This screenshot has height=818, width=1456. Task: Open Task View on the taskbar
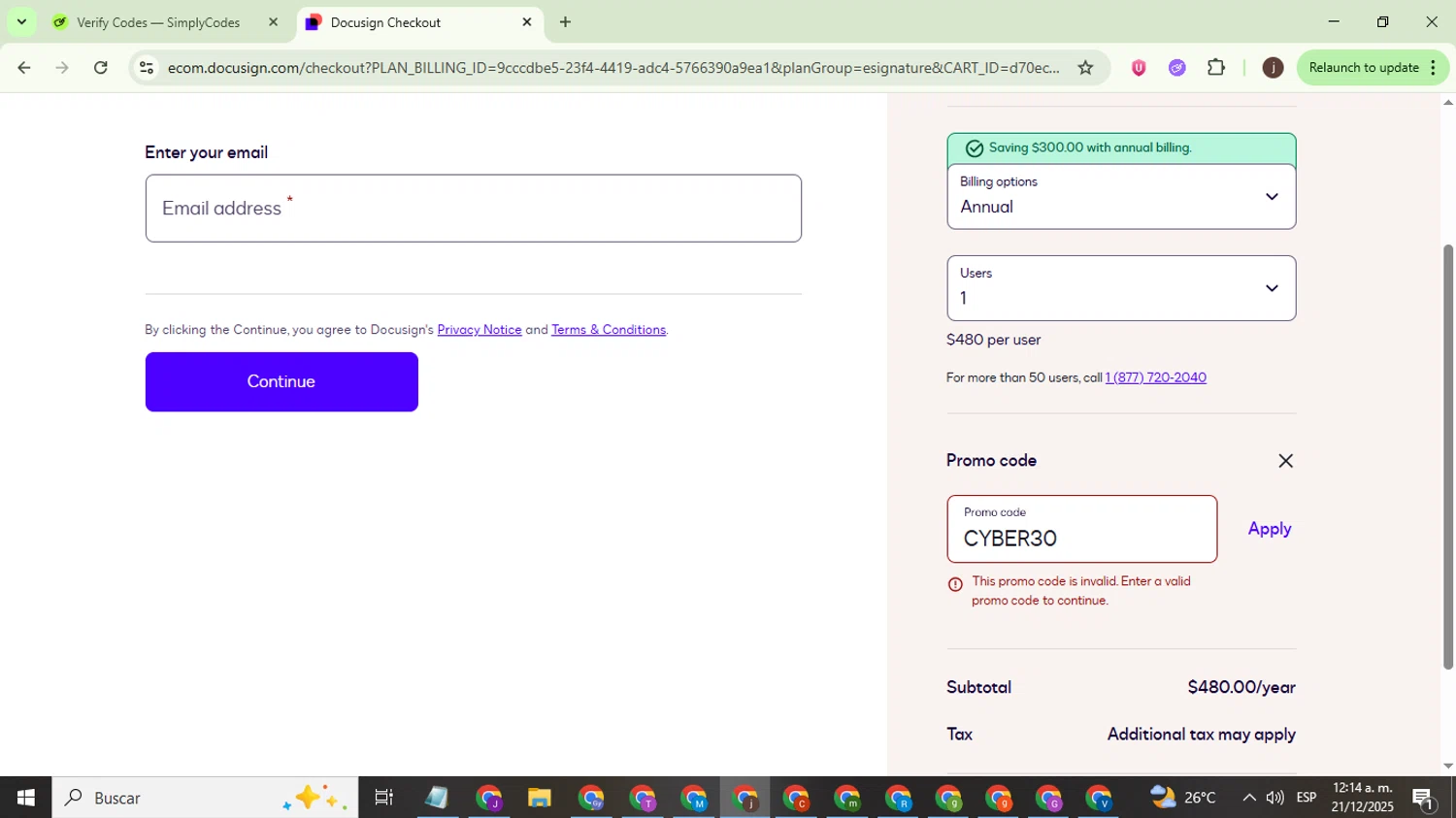click(384, 798)
